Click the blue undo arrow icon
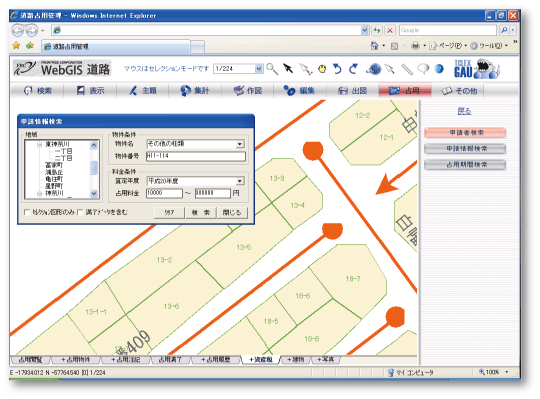Screen dimensions: 540x399 point(338,69)
